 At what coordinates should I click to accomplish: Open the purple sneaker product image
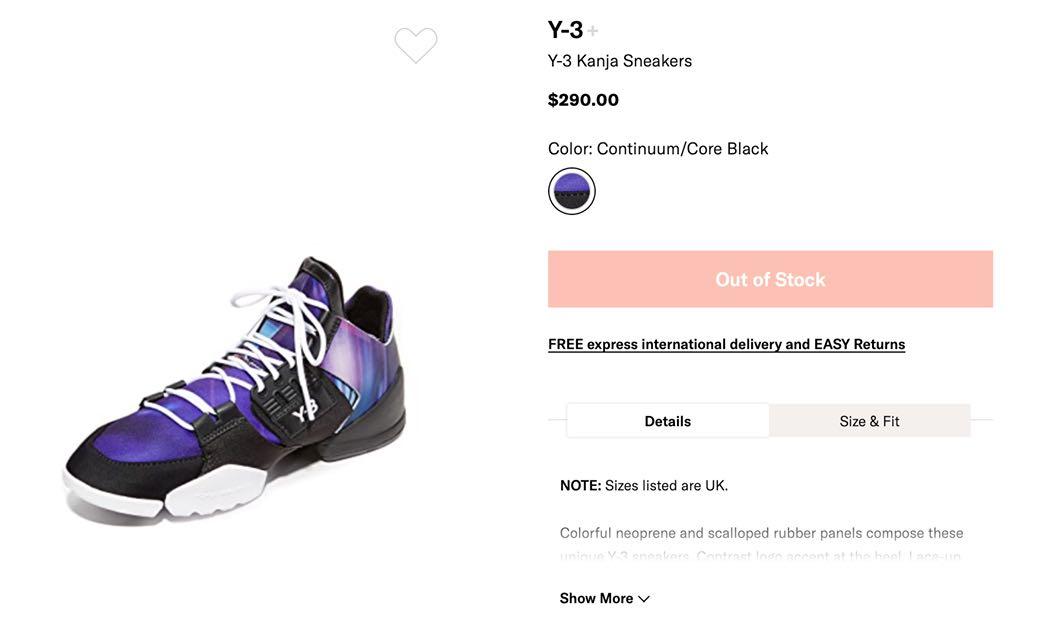(235, 388)
